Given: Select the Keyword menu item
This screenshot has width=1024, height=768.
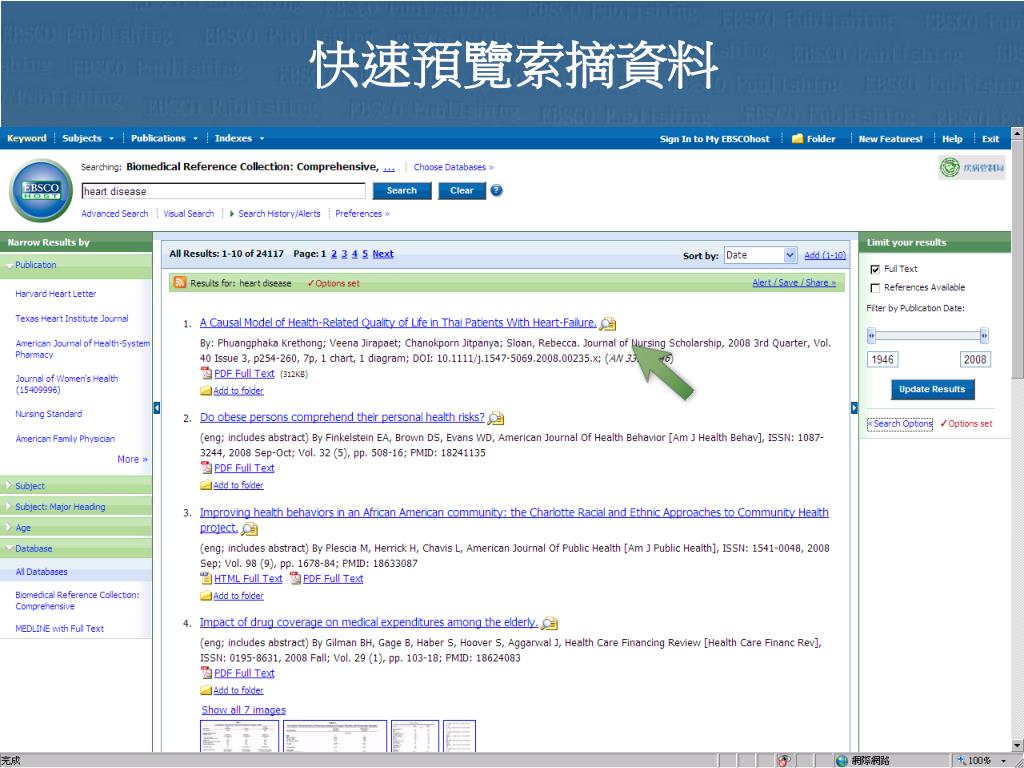Looking at the screenshot, I should tap(27, 138).
